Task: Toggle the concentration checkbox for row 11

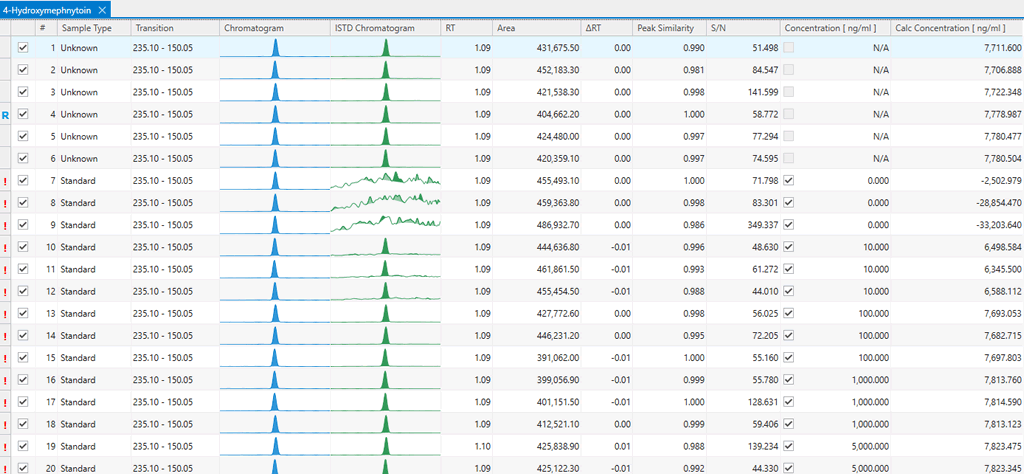Action: click(x=789, y=268)
